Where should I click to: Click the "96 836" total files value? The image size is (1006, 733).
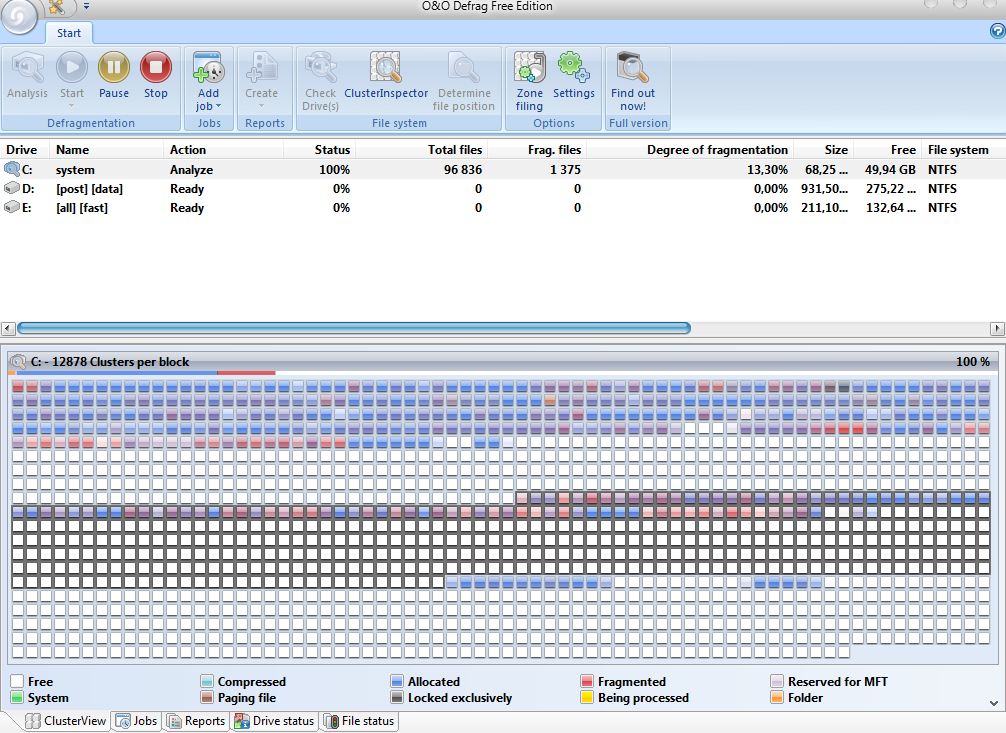tap(463, 169)
